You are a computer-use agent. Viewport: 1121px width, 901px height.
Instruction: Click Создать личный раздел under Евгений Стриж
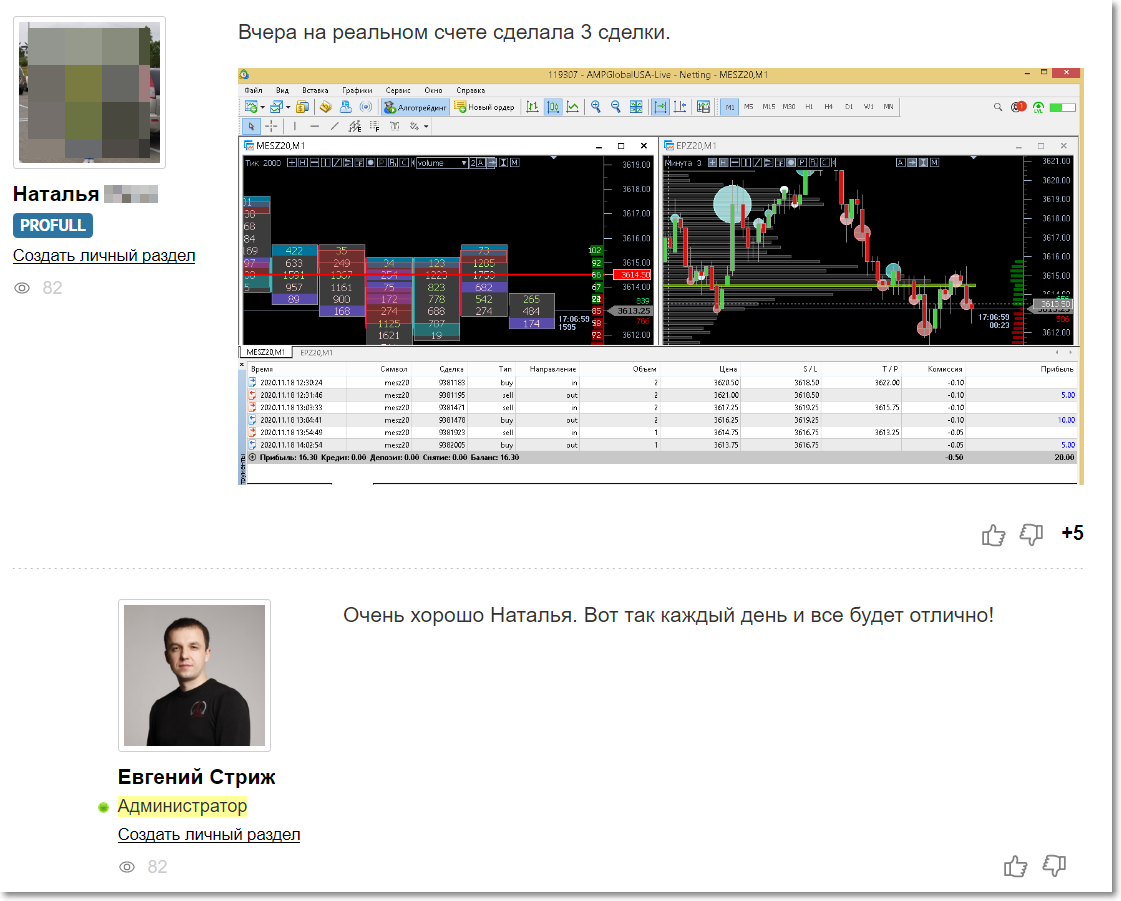point(209,834)
